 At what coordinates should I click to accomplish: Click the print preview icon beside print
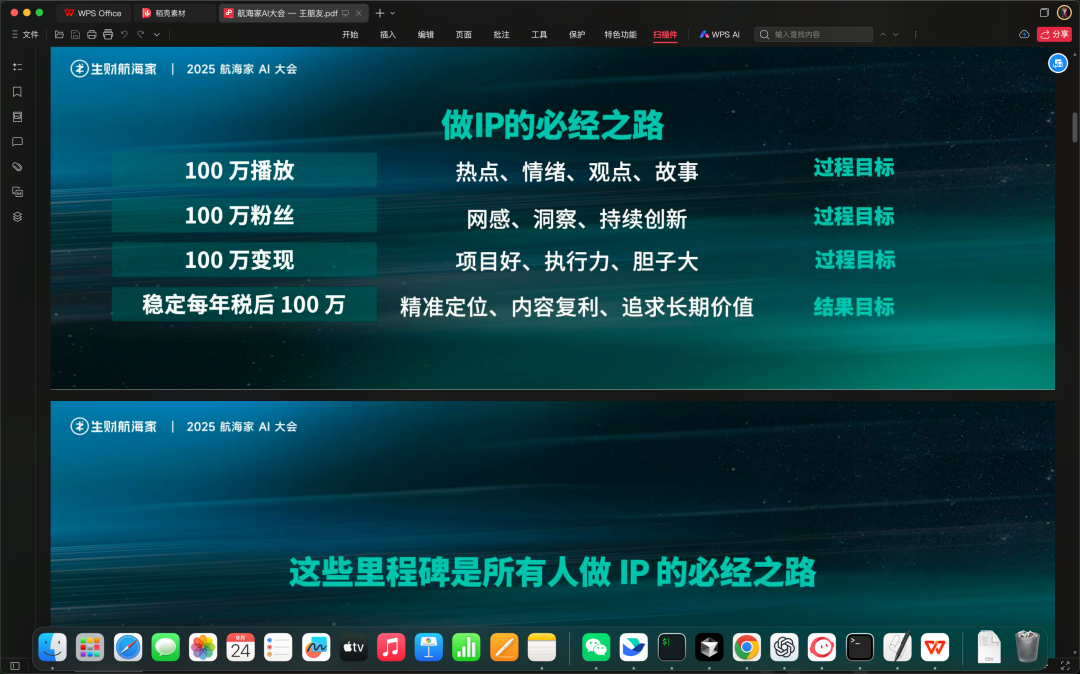108,34
